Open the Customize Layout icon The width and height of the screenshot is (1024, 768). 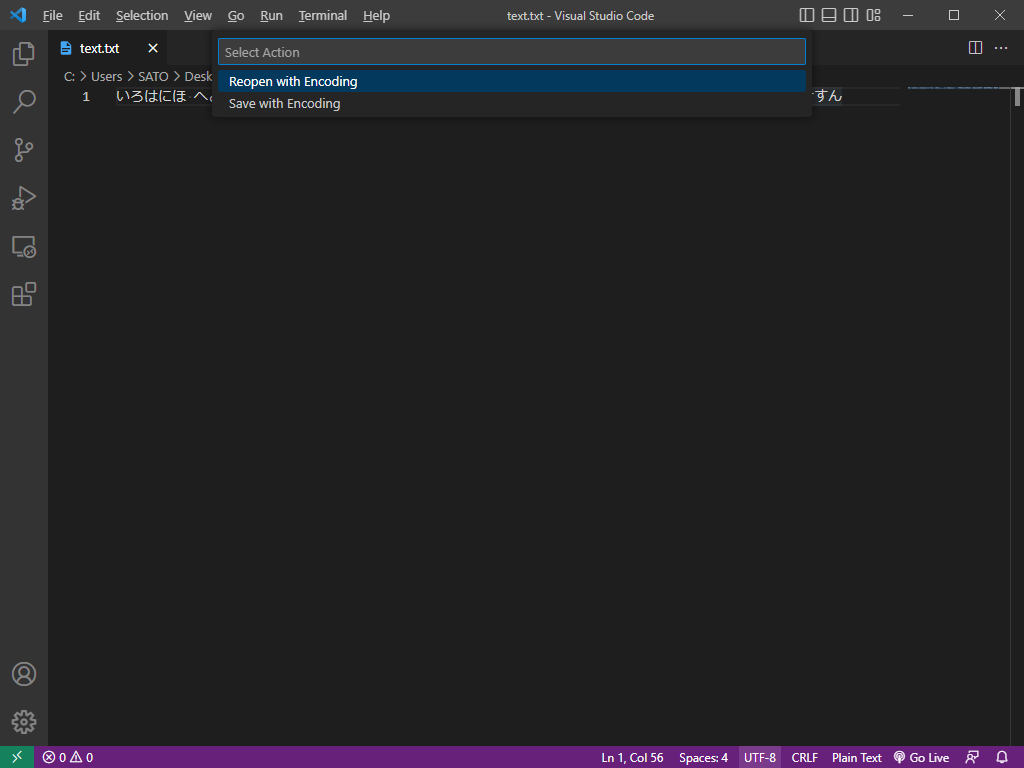(873, 15)
